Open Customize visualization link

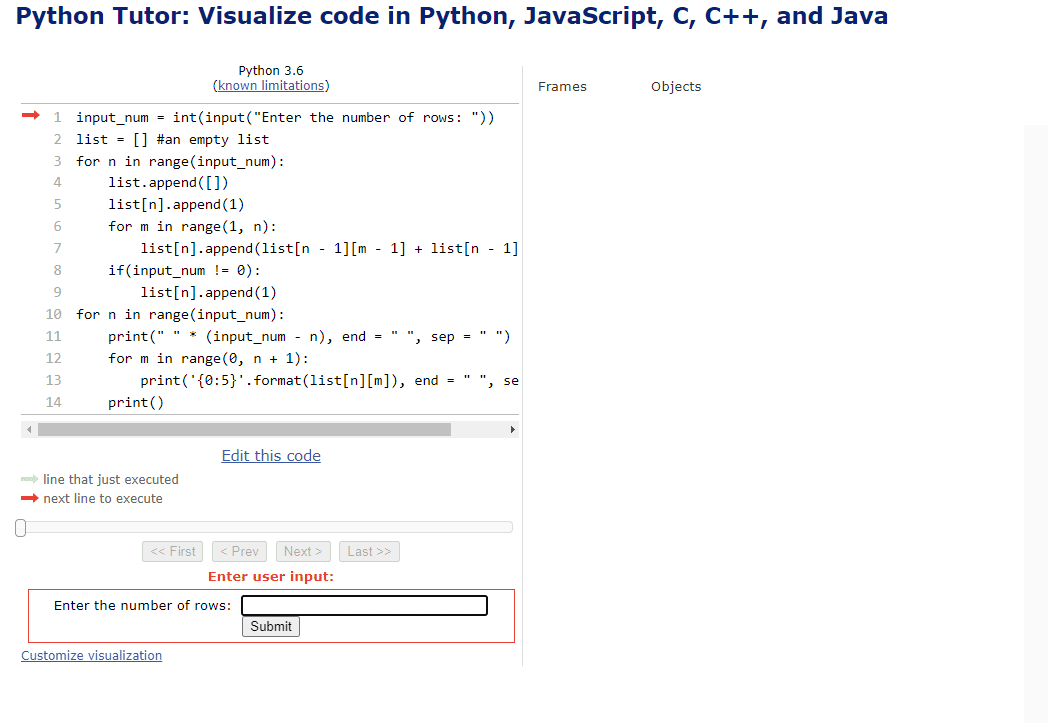[x=92, y=656]
